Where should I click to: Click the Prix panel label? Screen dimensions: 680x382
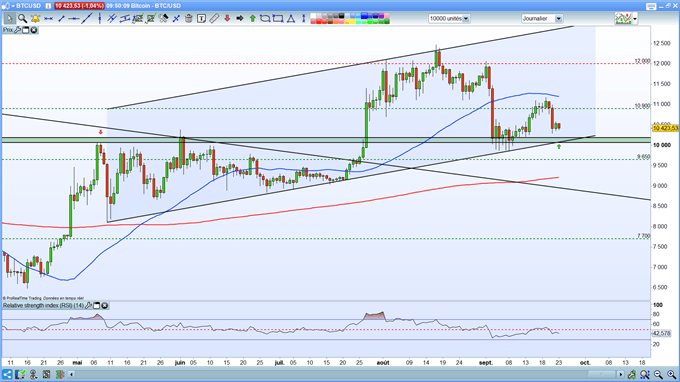[x=8, y=30]
